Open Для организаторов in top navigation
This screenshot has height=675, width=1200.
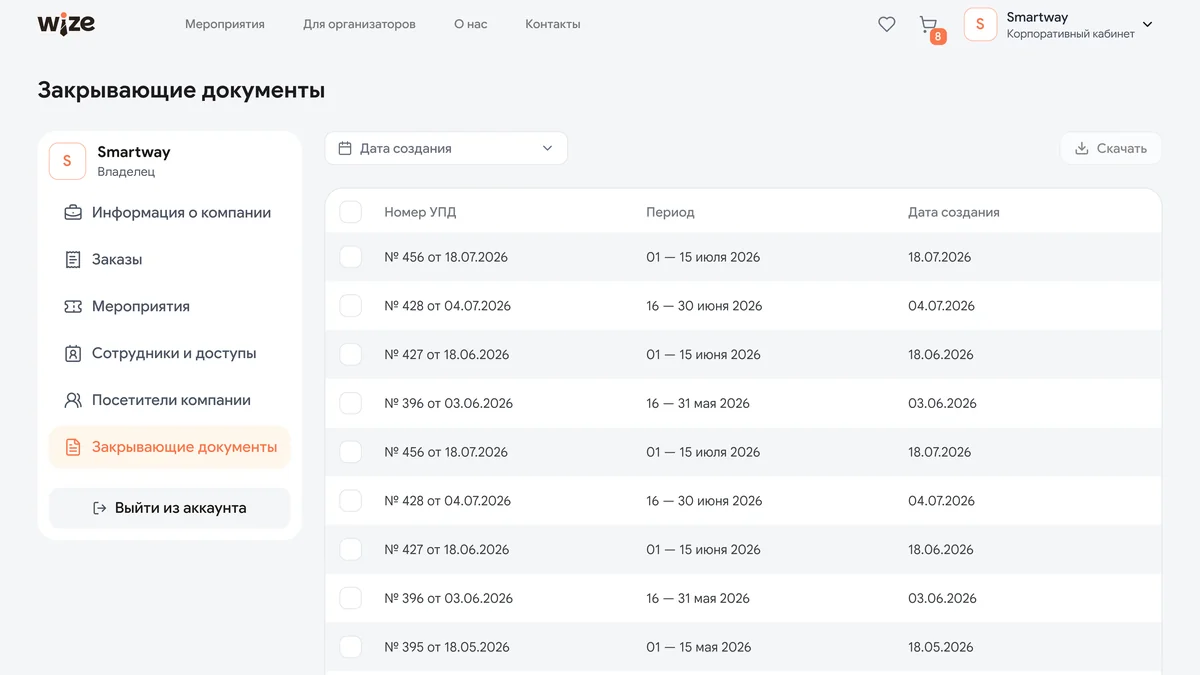pyautogui.click(x=359, y=24)
